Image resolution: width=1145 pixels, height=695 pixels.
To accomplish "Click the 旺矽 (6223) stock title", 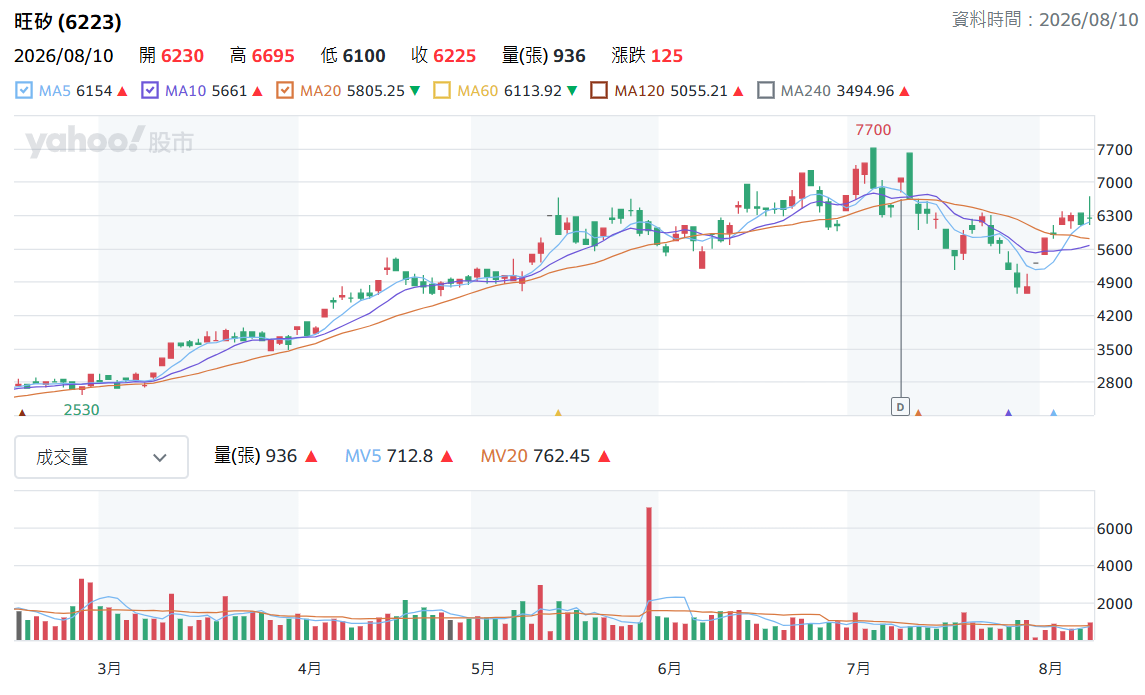I will [68, 22].
